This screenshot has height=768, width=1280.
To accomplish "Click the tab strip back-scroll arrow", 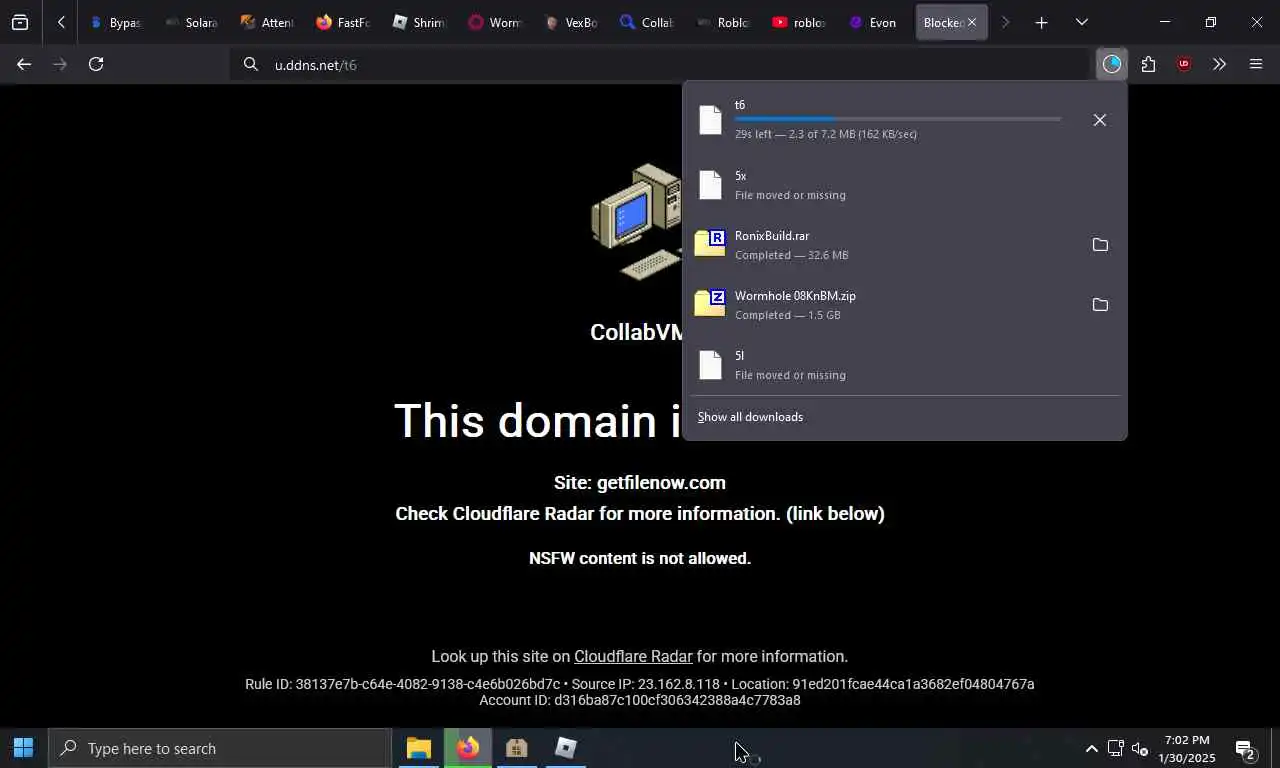I will [62, 22].
